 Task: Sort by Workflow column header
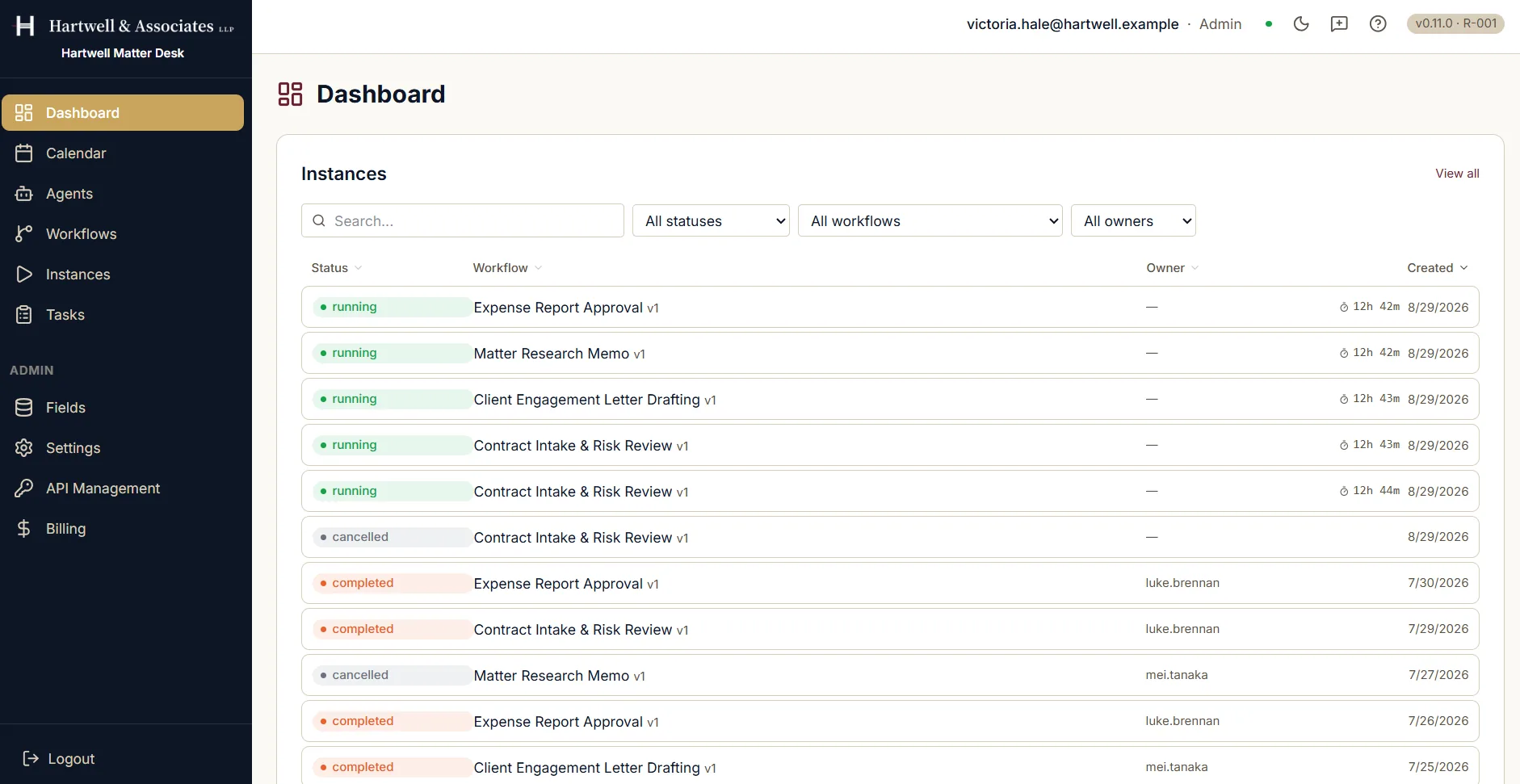tap(507, 268)
